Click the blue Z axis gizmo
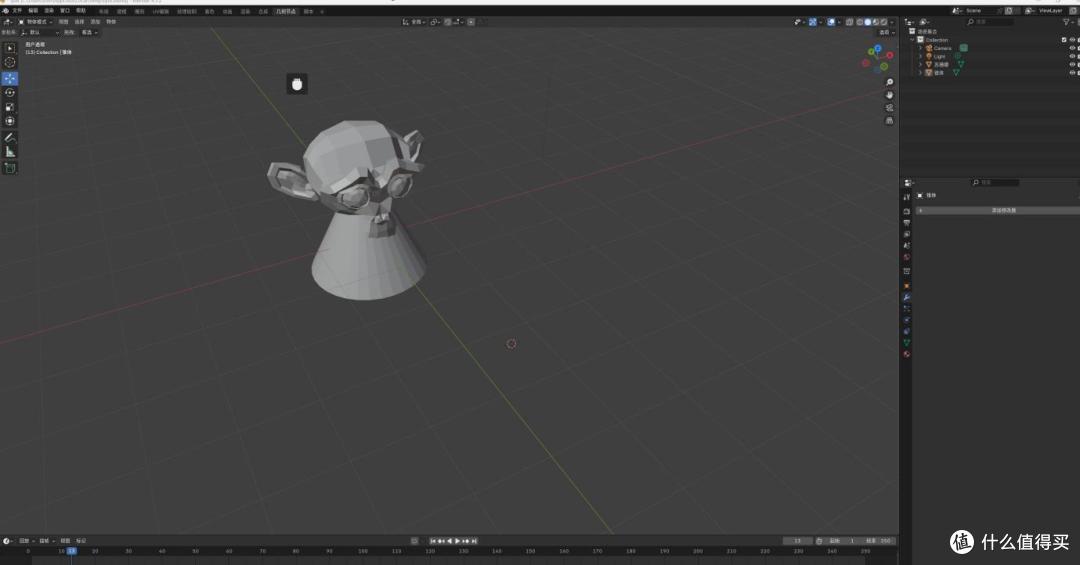Image resolution: width=1080 pixels, height=565 pixels. pyautogui.click(x=878, y=49)
